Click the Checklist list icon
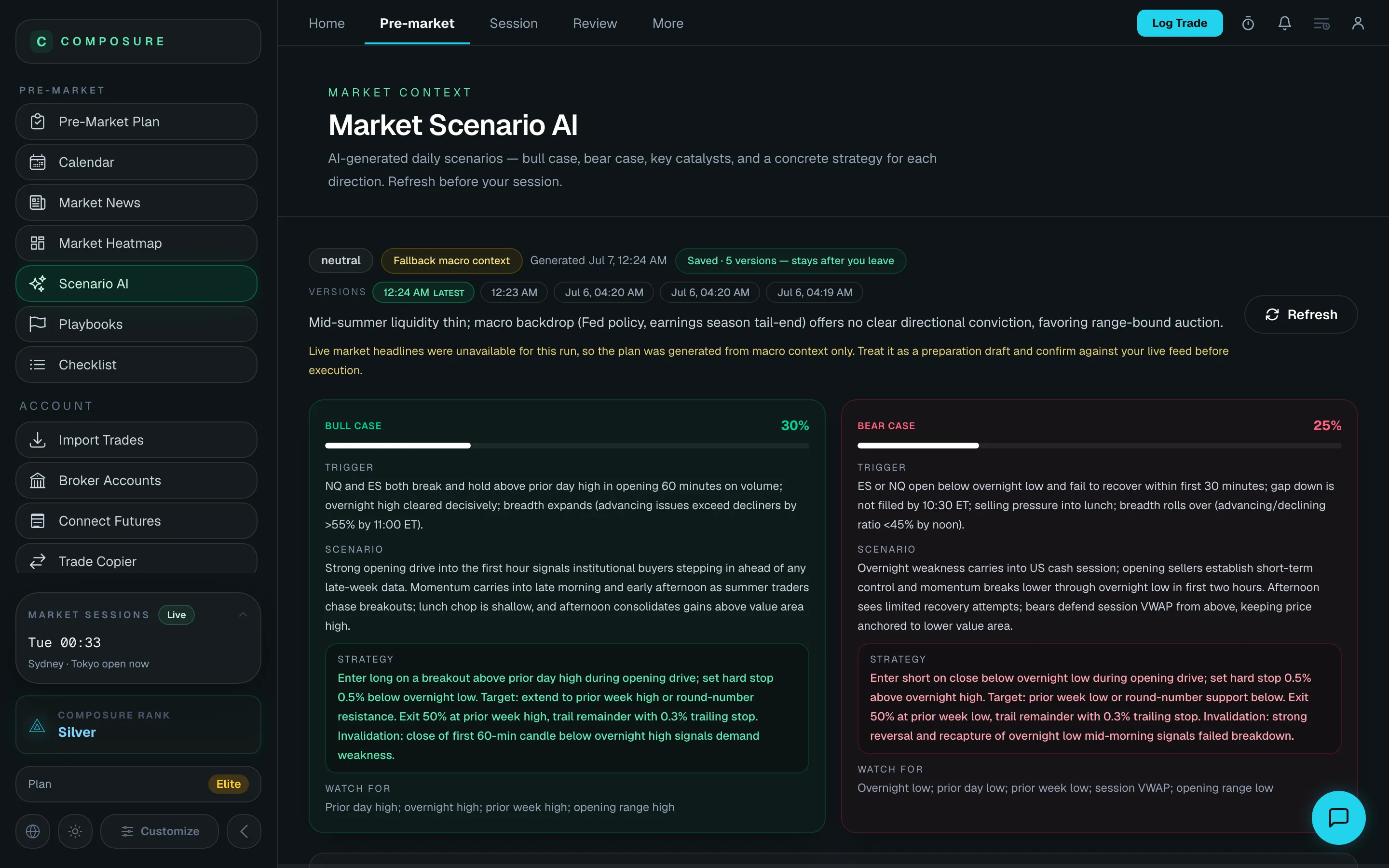This screenshot has width=1389, height=868. (x=38, y=365)
